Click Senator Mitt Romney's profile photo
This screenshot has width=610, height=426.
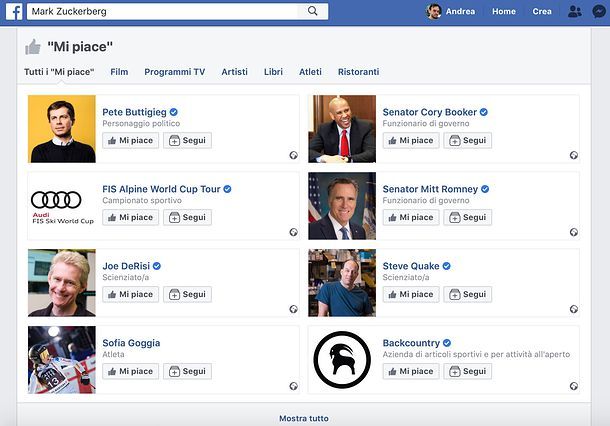342,206
